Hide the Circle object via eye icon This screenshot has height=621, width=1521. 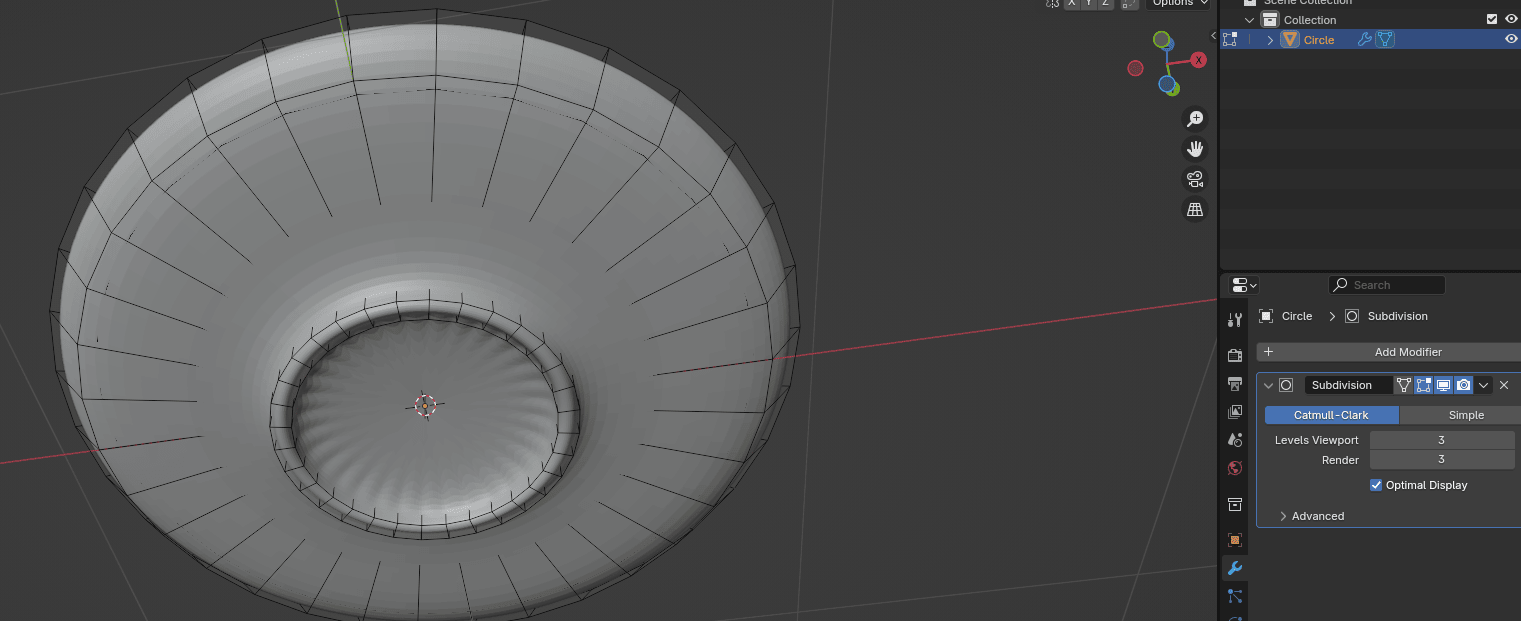1511,40
